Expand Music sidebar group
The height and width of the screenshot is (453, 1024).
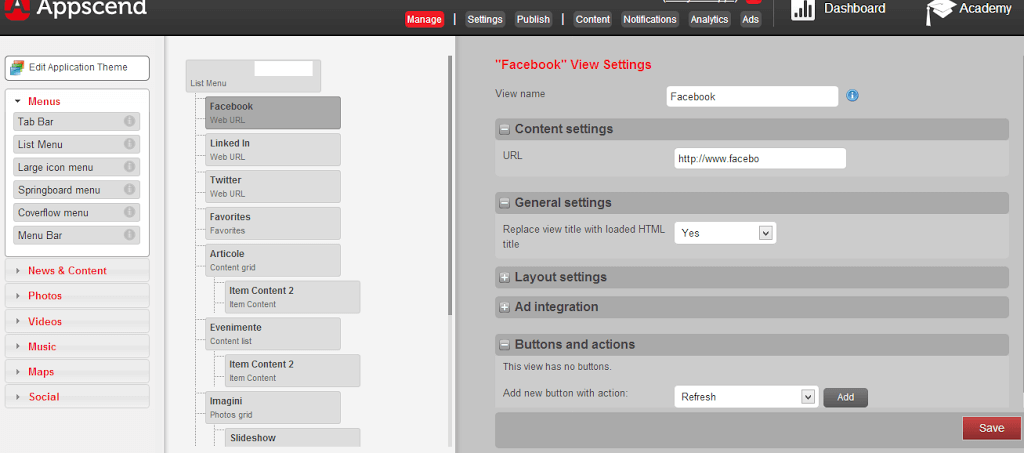pos(77,347)
